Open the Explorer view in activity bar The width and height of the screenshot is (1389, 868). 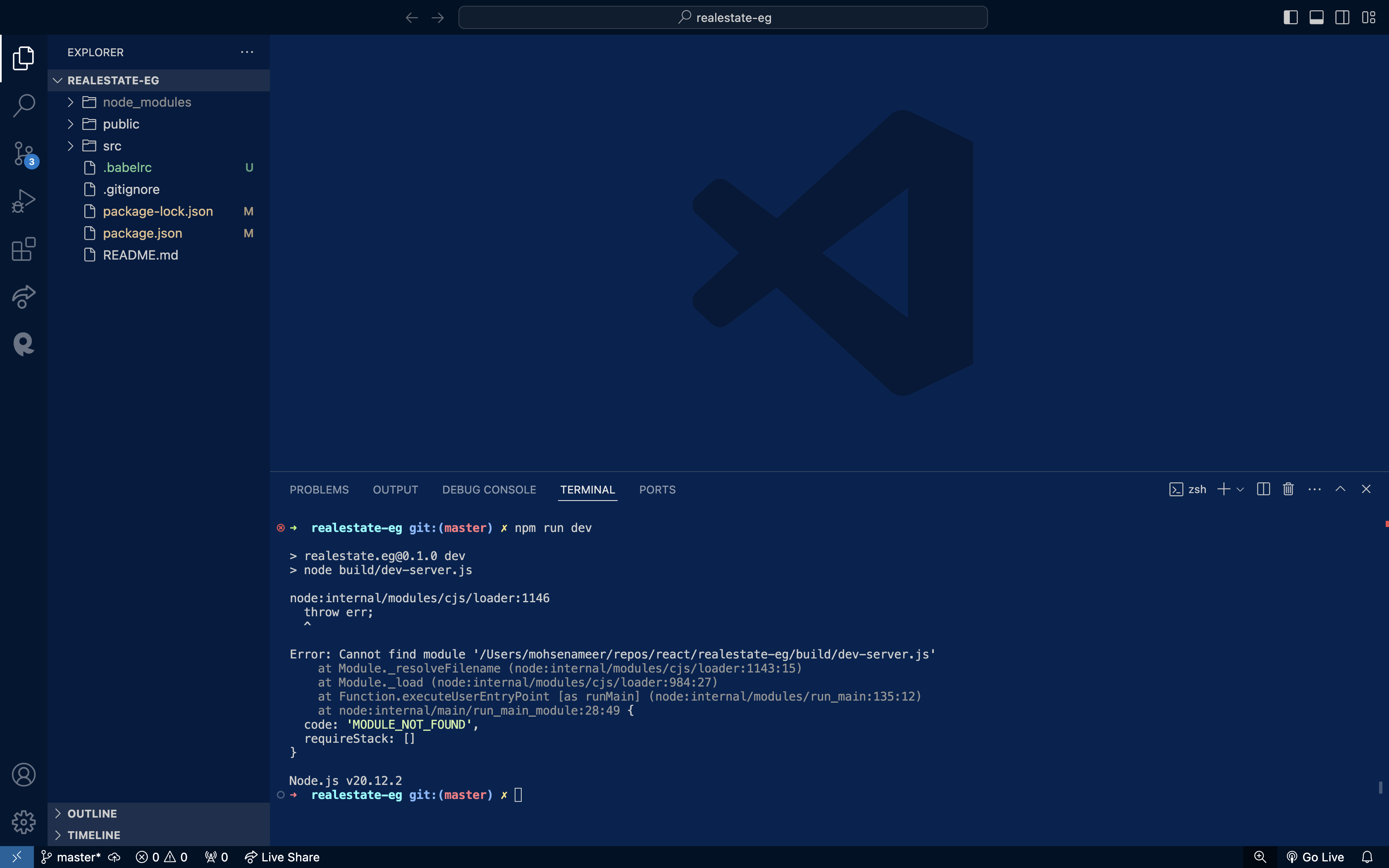24,58
